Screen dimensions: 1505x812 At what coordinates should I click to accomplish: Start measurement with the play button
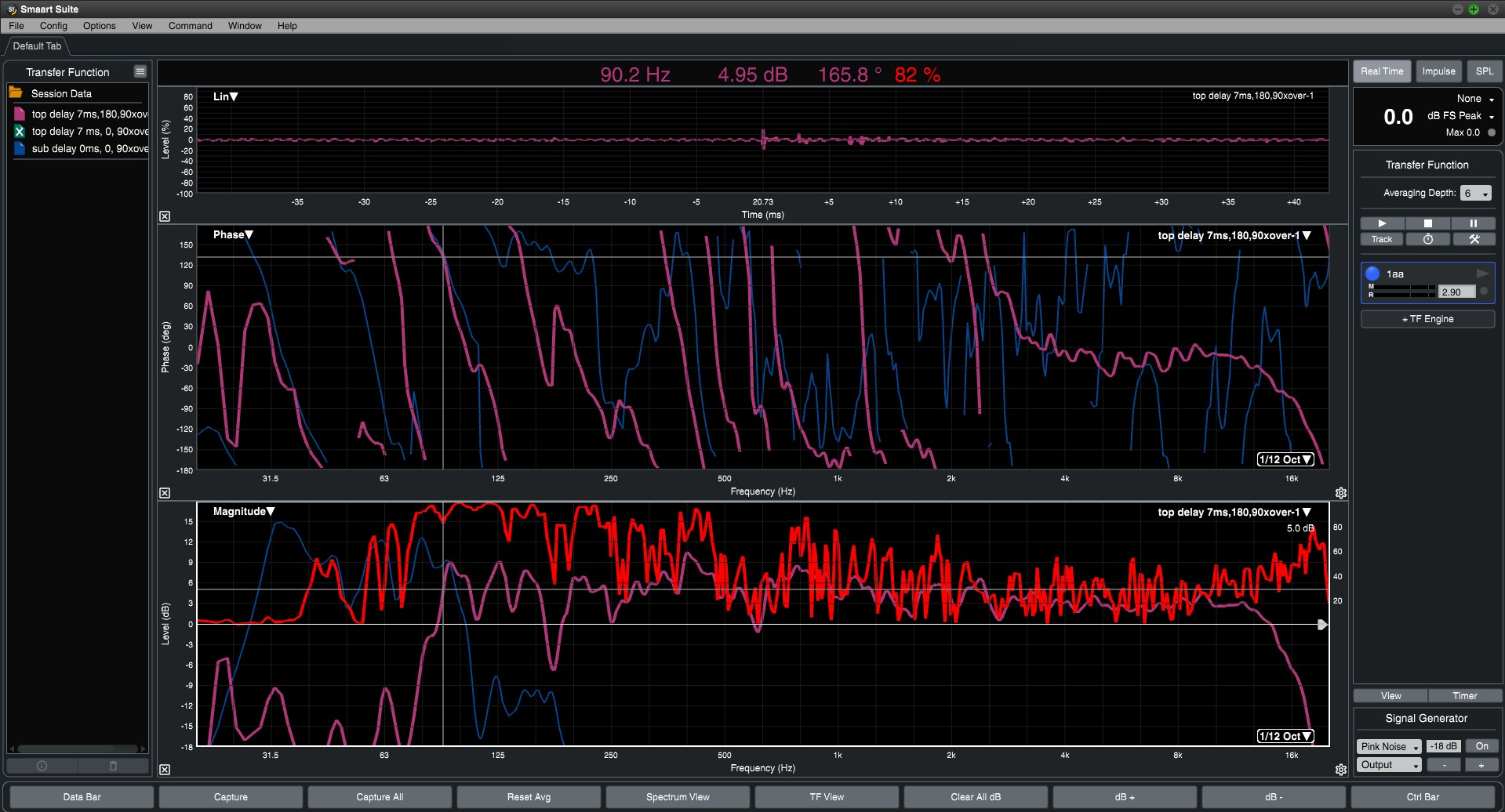(x=1382, y=223)
